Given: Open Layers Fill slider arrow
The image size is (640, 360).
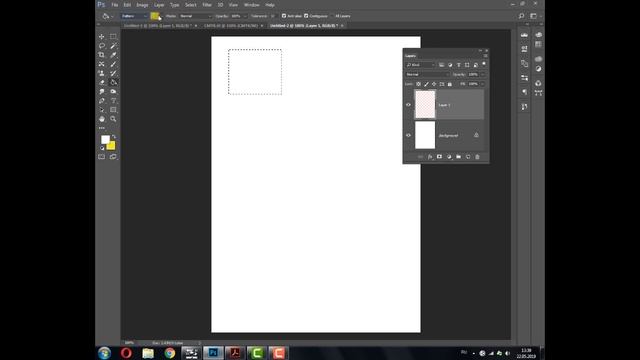Looking at the screenshot, I should (482, 84).
